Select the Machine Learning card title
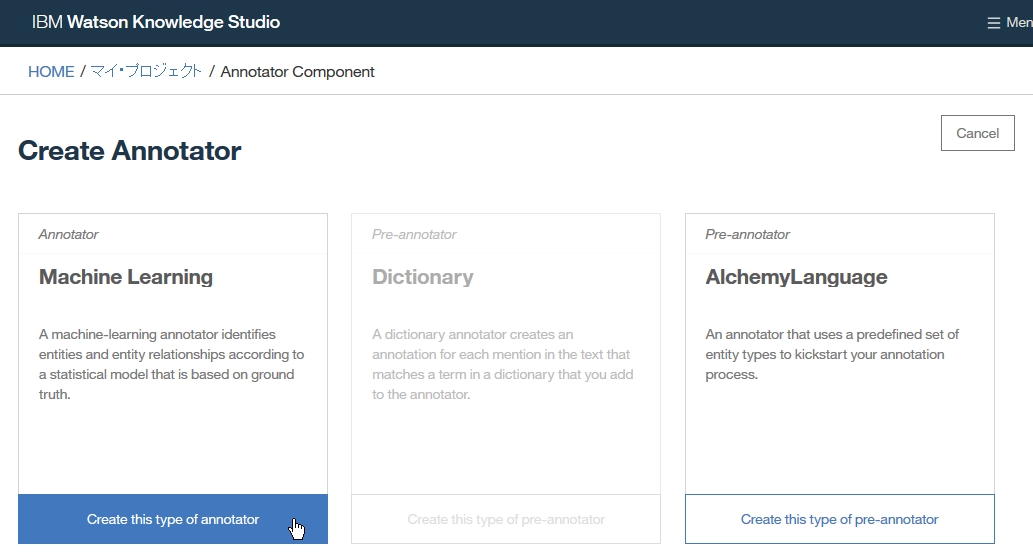1033x560 pixels. (126, 277)
